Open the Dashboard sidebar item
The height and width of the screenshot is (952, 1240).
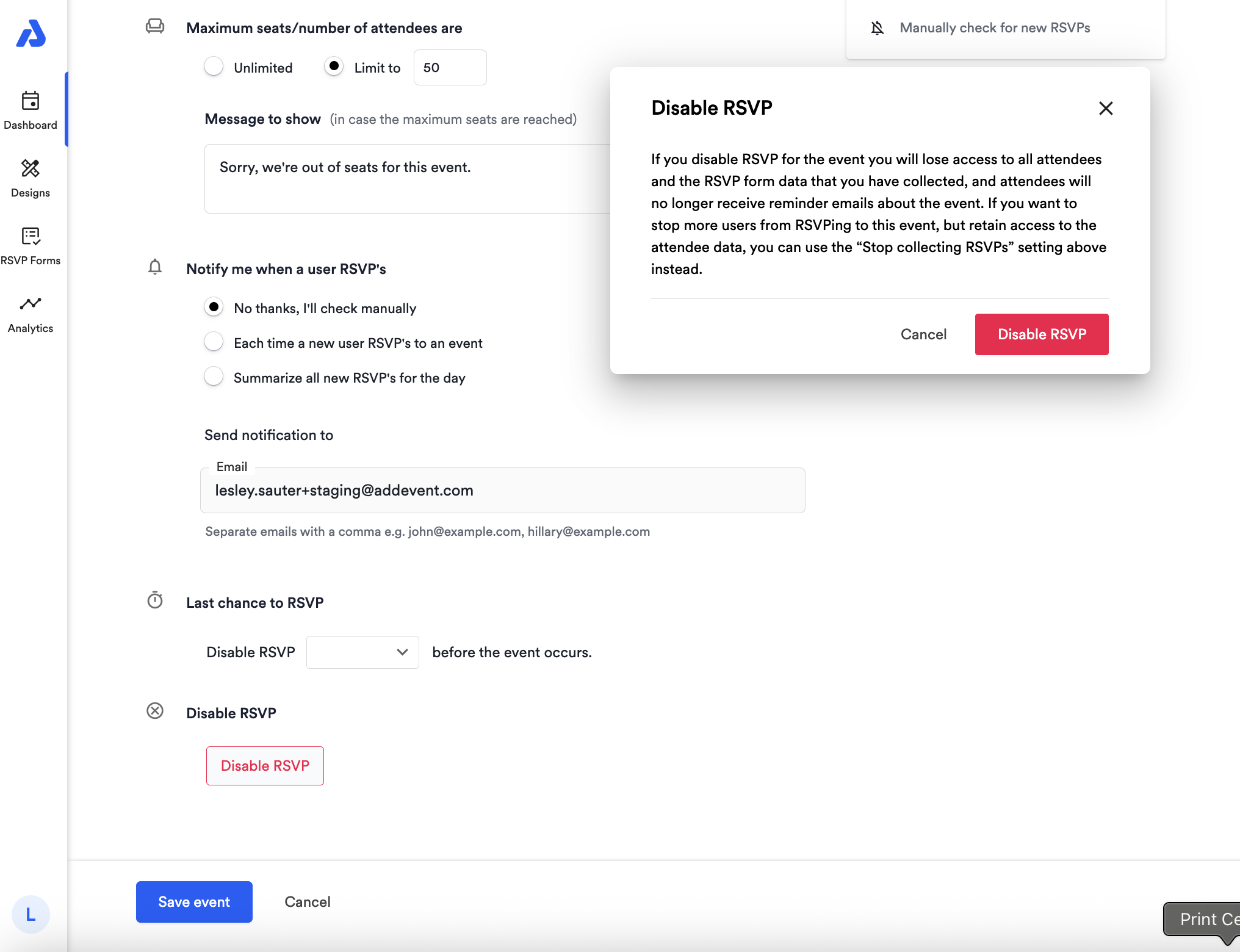tap(31, 110)
